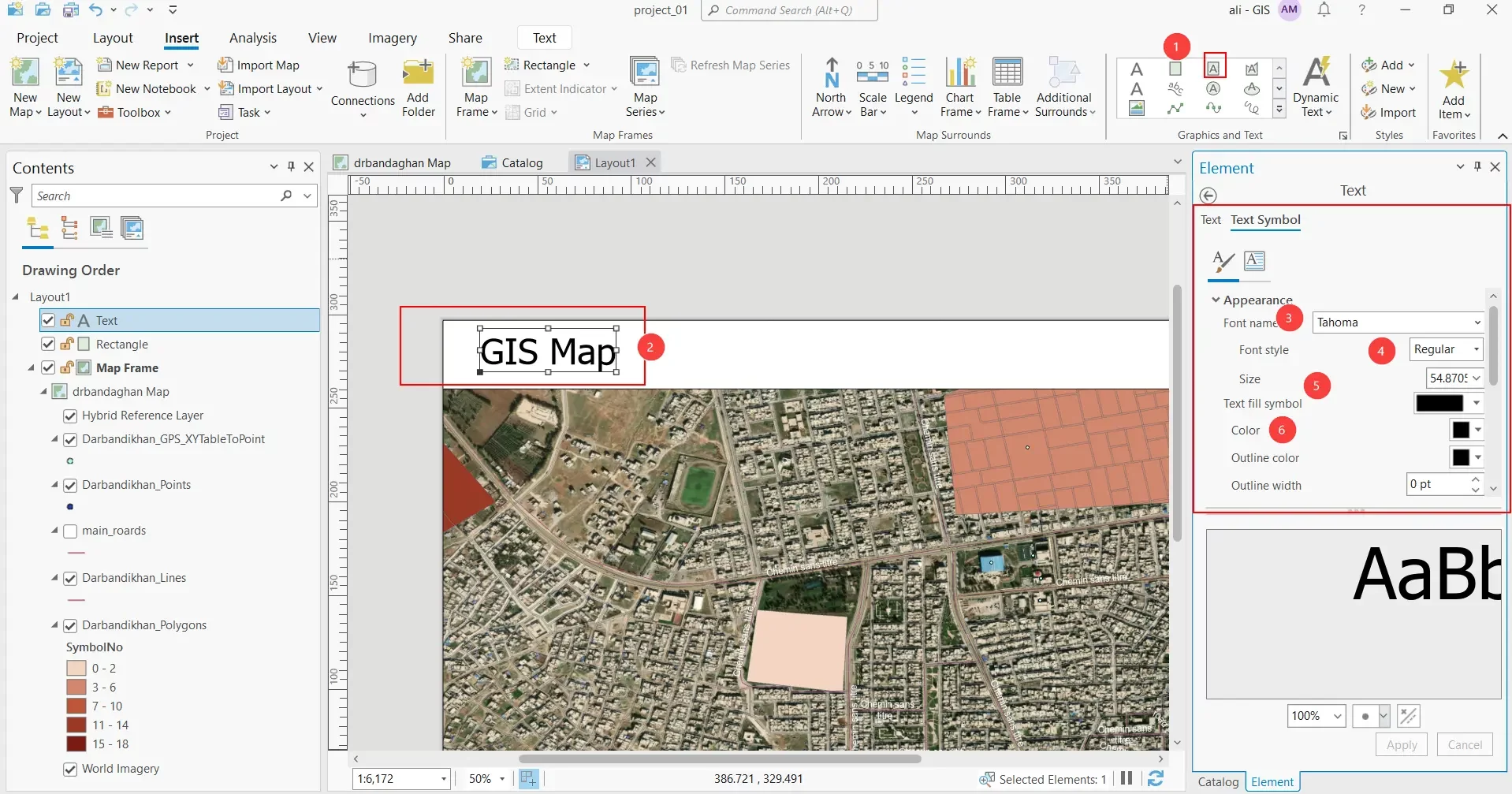Uncheck Darbandikhan_Lines layer
The height and width of the screenshot is (794, 1512).
pyautogui.click(x=70, y=578)
